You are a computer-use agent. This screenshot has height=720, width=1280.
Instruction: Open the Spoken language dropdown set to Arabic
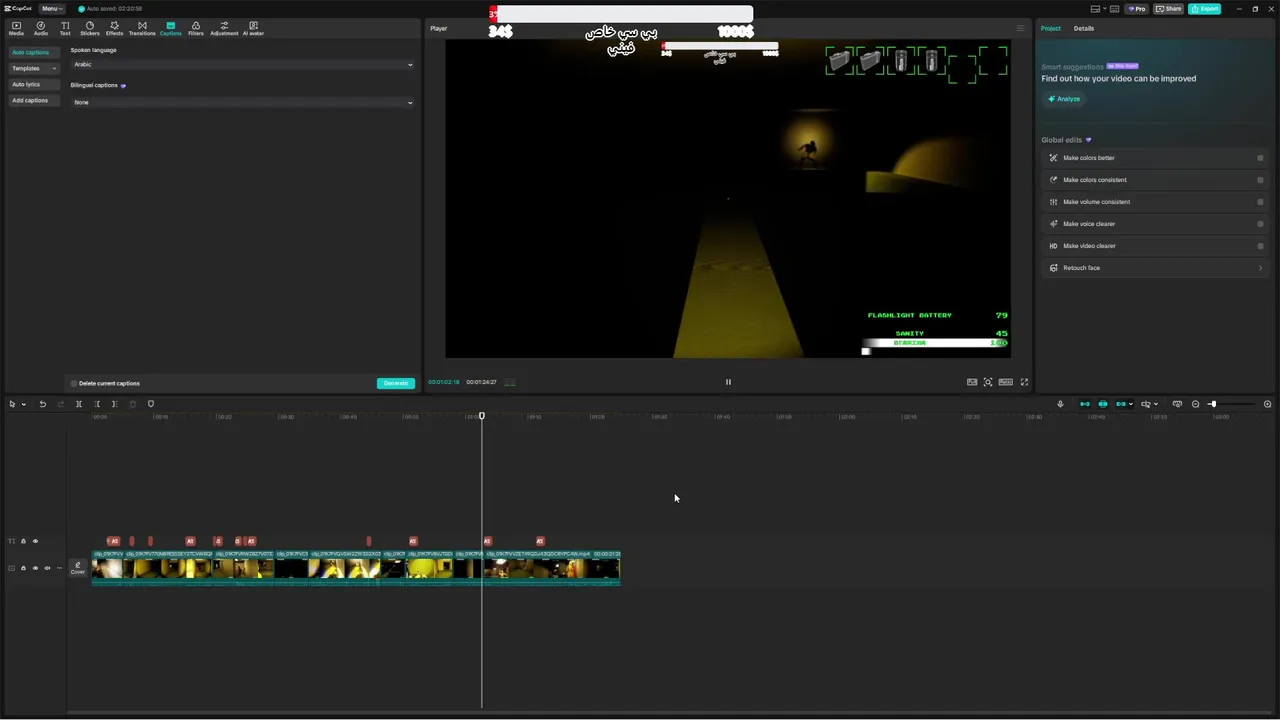tap(242, 64)
